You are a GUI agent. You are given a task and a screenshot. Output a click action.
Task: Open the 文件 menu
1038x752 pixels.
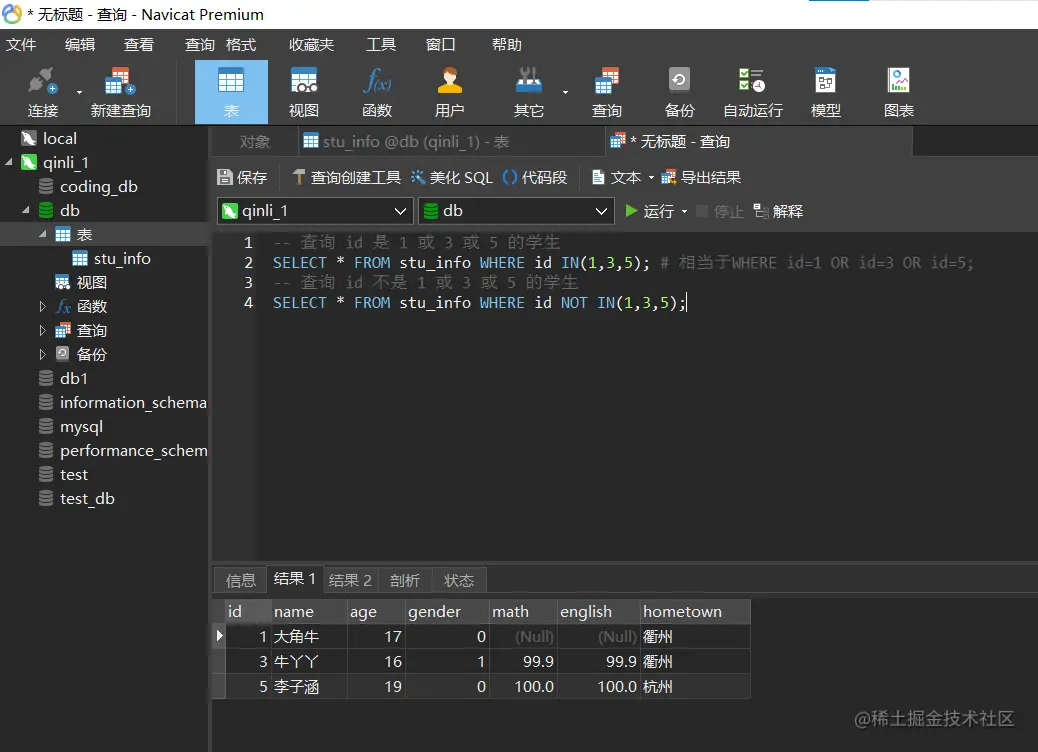pyautogui.click(x=21, y=44)
